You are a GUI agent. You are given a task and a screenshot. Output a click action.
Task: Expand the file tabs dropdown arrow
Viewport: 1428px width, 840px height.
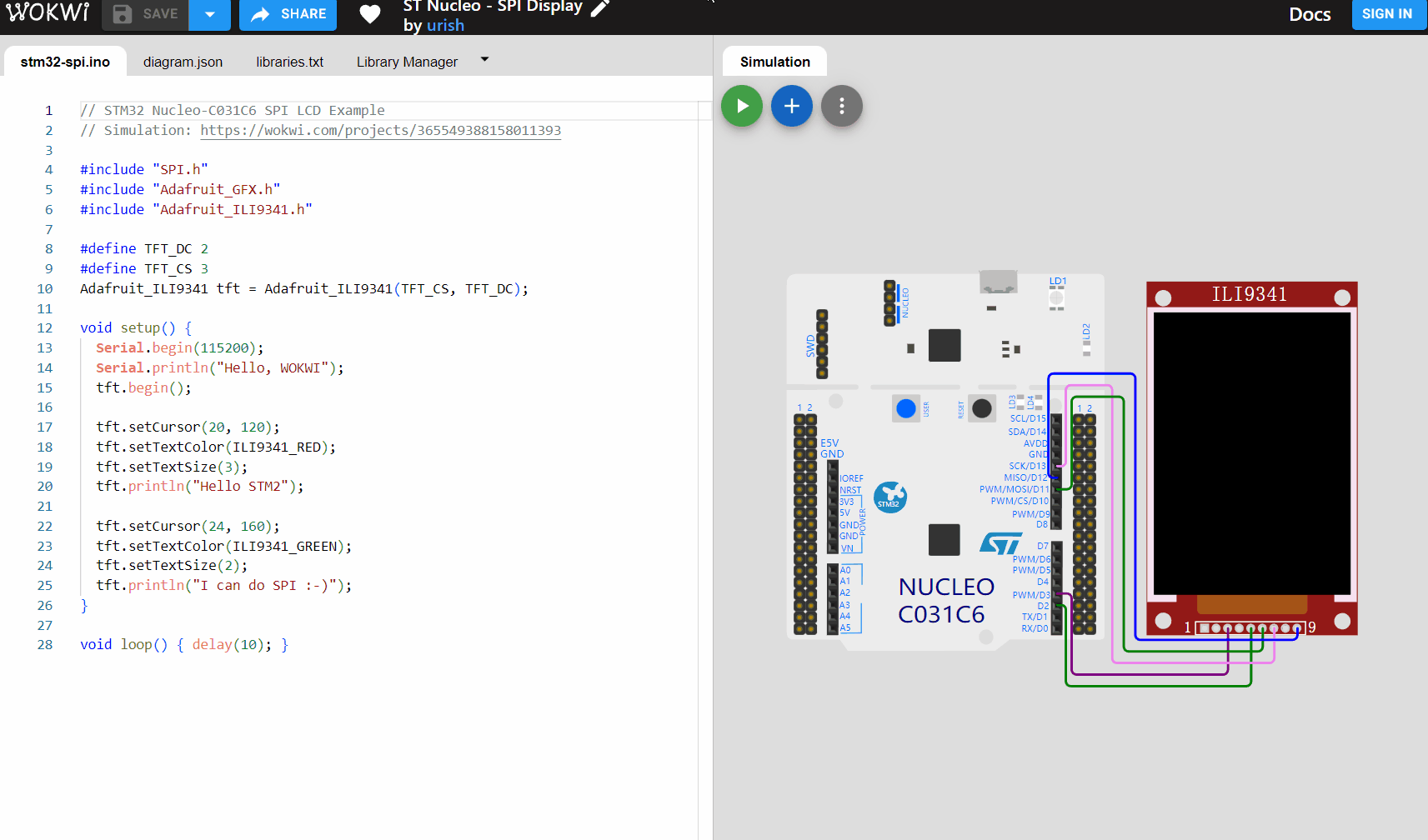pyautogui.click(x=484, y=60)
